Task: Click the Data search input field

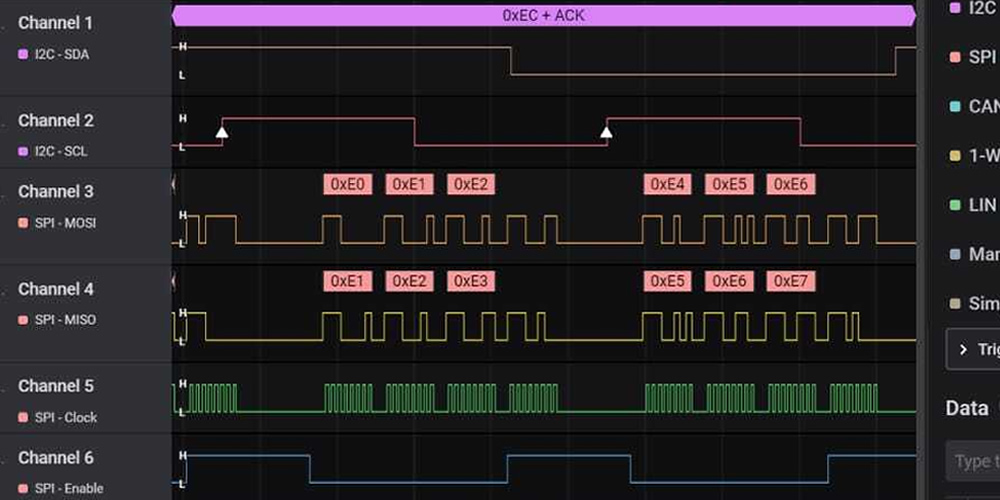Action: [x=973, y=460]
